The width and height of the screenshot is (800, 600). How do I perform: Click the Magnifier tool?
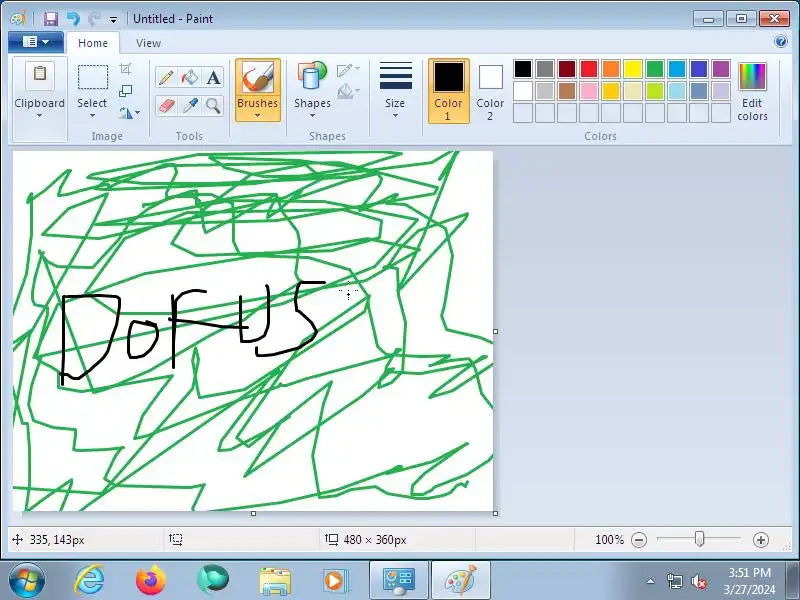pos(213,106)
